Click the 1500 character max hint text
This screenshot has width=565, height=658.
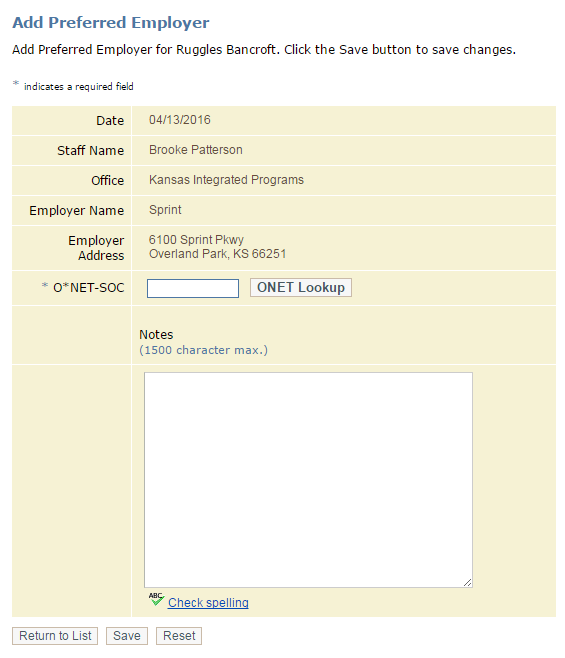(204, 350)
